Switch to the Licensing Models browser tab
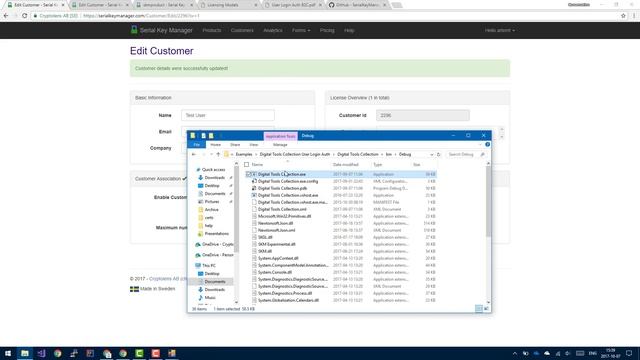This screenshot has height=360, width=640. tap(223, 5)
